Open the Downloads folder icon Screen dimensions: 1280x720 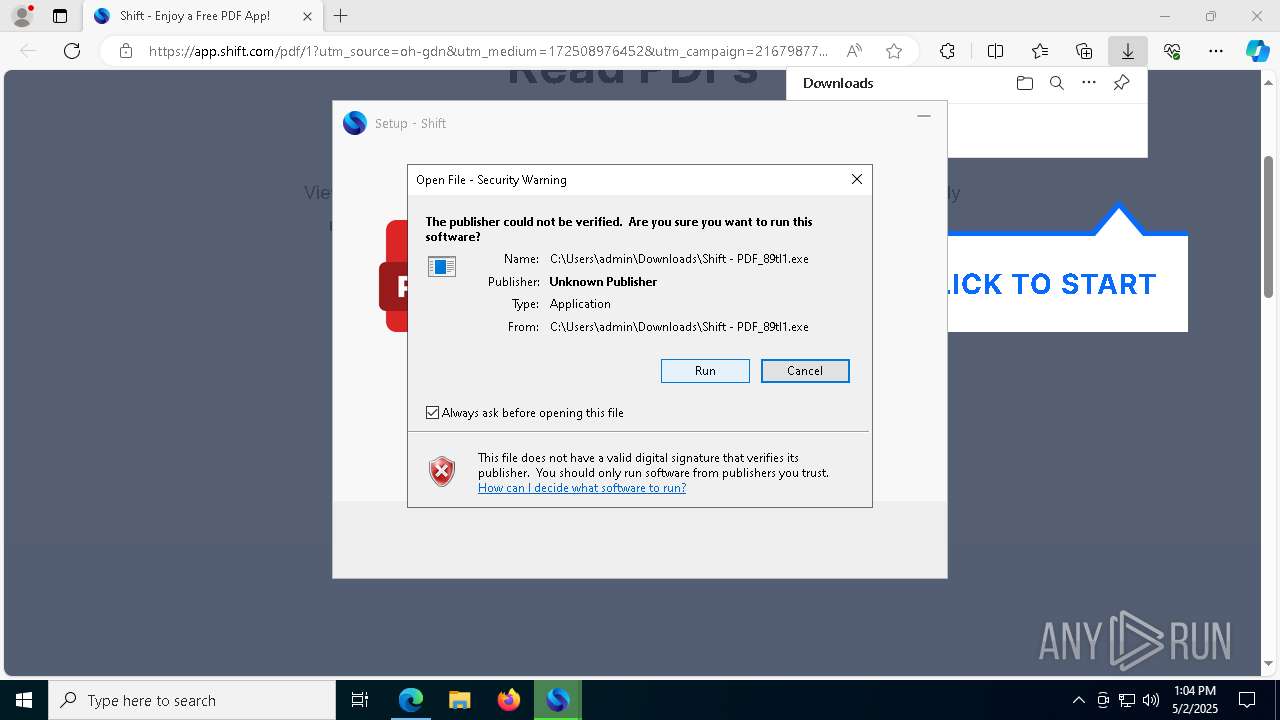click(x=1024, y=83)
